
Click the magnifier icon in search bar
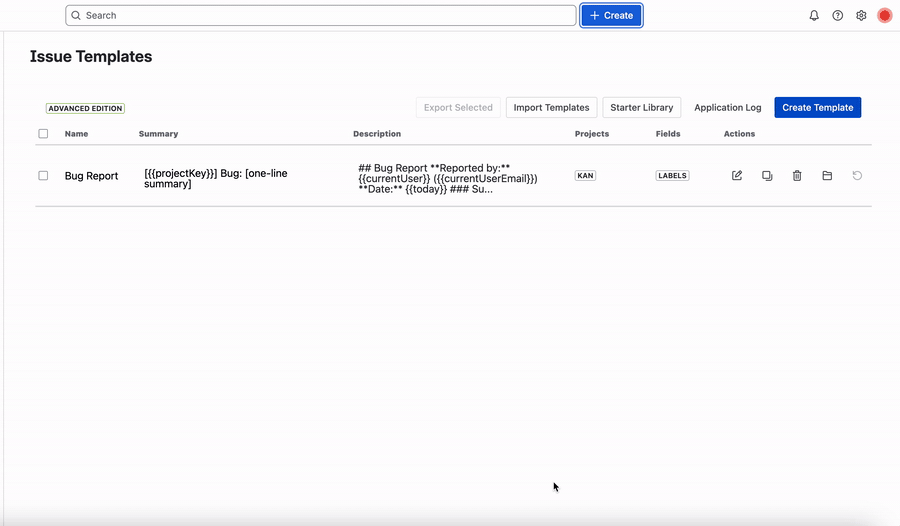pos(76,16)
